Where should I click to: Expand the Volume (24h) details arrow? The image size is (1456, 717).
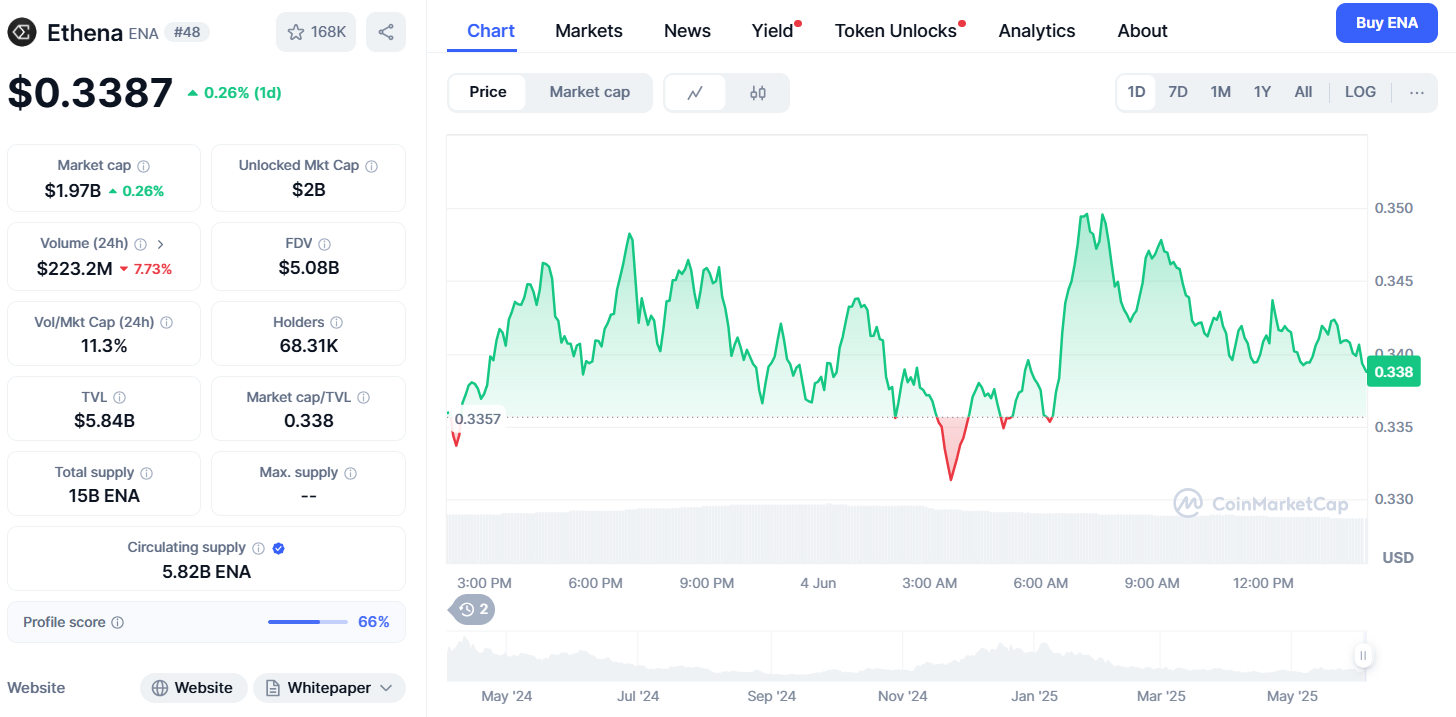pyautogui.click(x=161, y=244)
